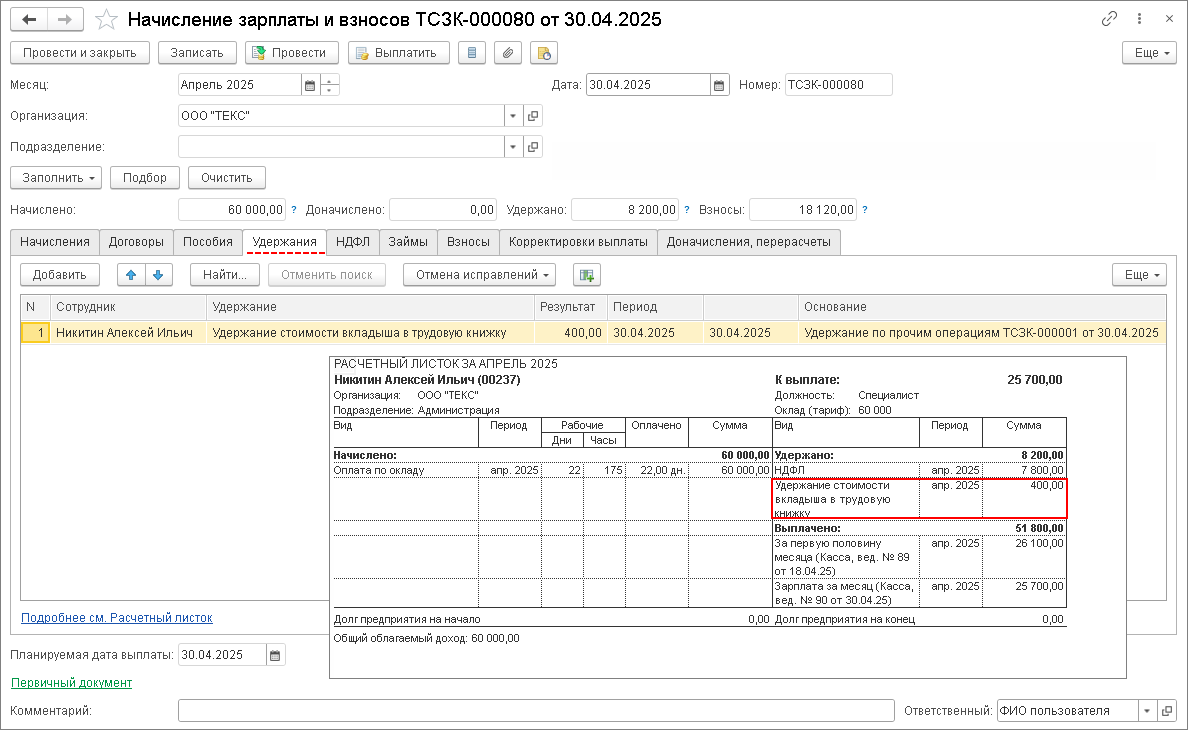Expand the Организация dropdown list

pos(512,116)
